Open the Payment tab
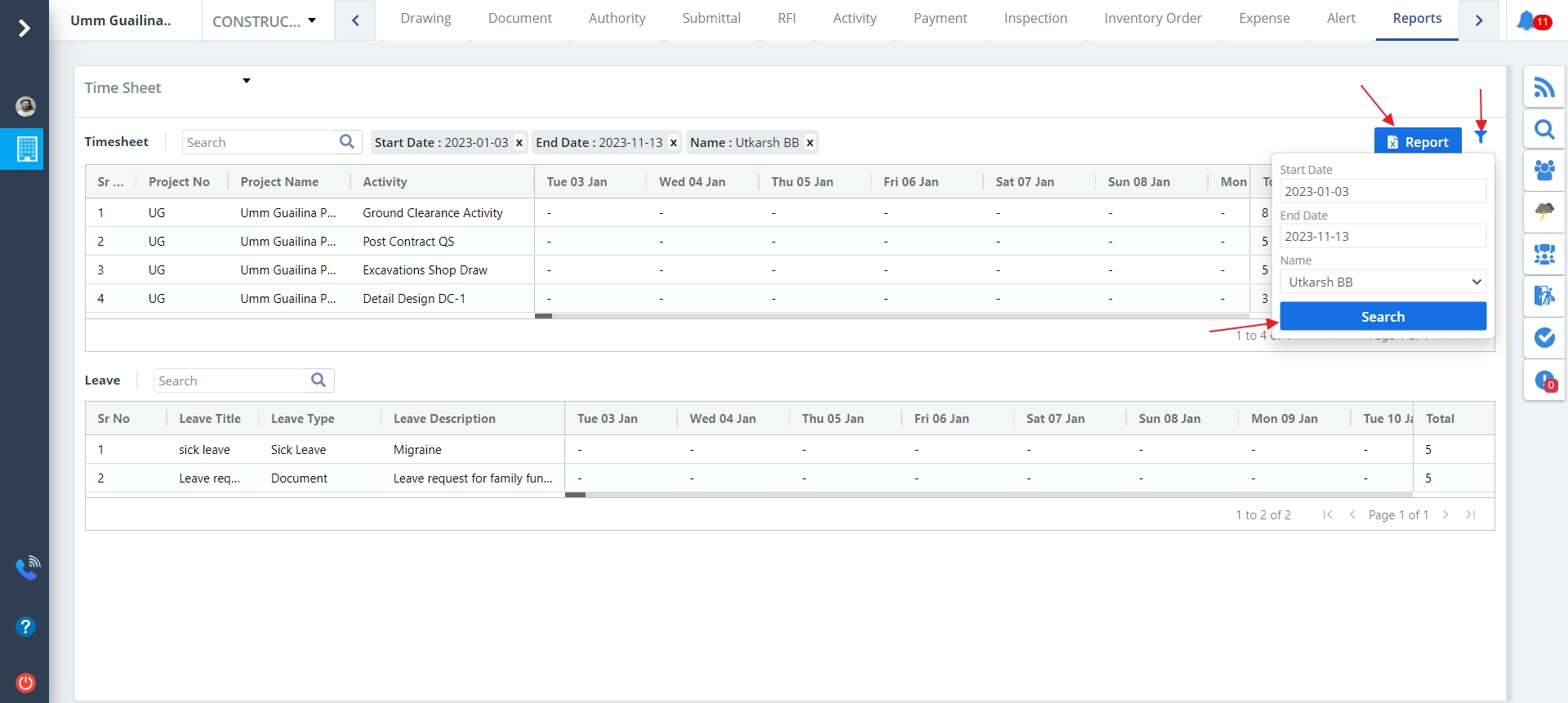Viewport: 1568px width, 703px height. pyautogui.click(x=939, y=19)
